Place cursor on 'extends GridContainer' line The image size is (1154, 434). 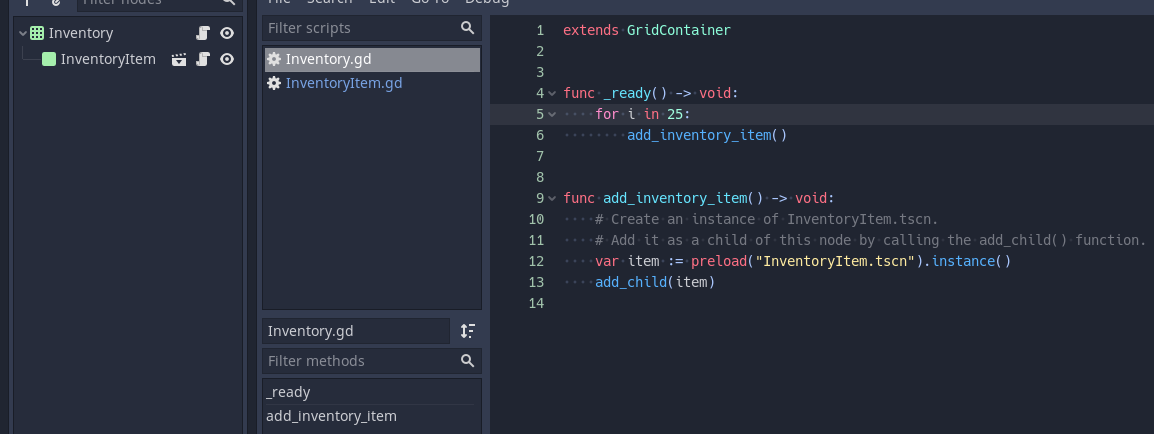[x=647, y=30]
